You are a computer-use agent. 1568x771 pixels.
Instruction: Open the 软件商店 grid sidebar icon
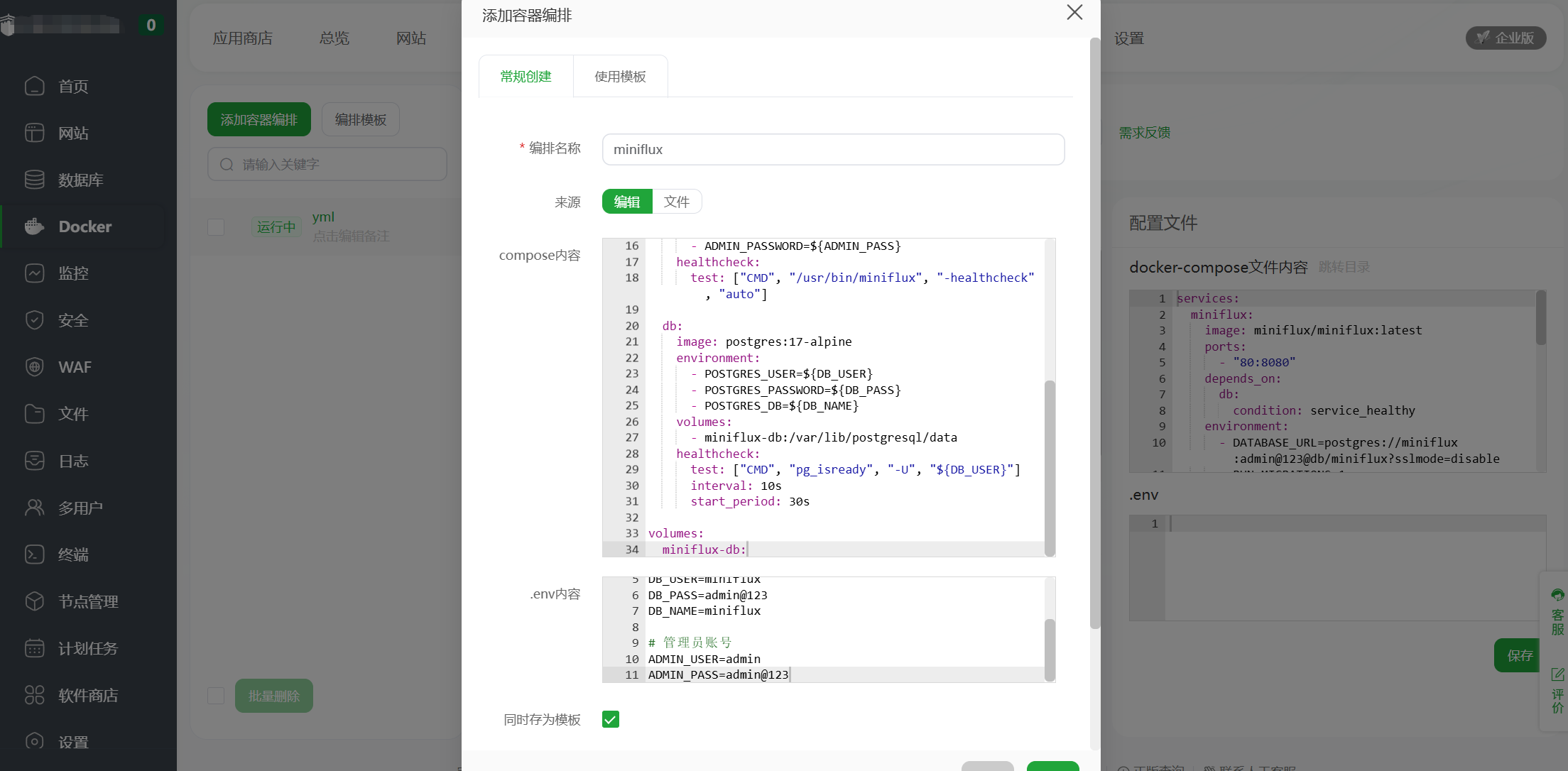[x=34, y=695]
